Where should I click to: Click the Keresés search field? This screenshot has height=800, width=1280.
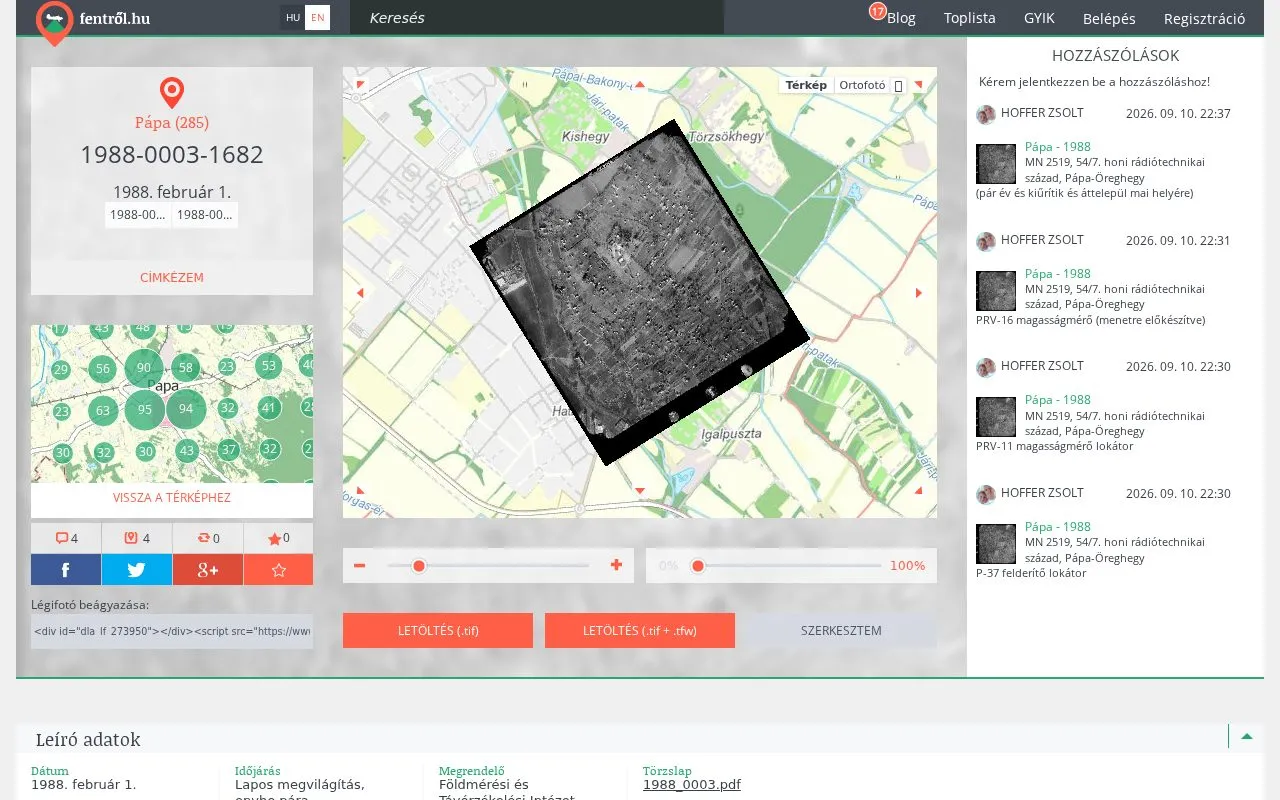(536, 17)
